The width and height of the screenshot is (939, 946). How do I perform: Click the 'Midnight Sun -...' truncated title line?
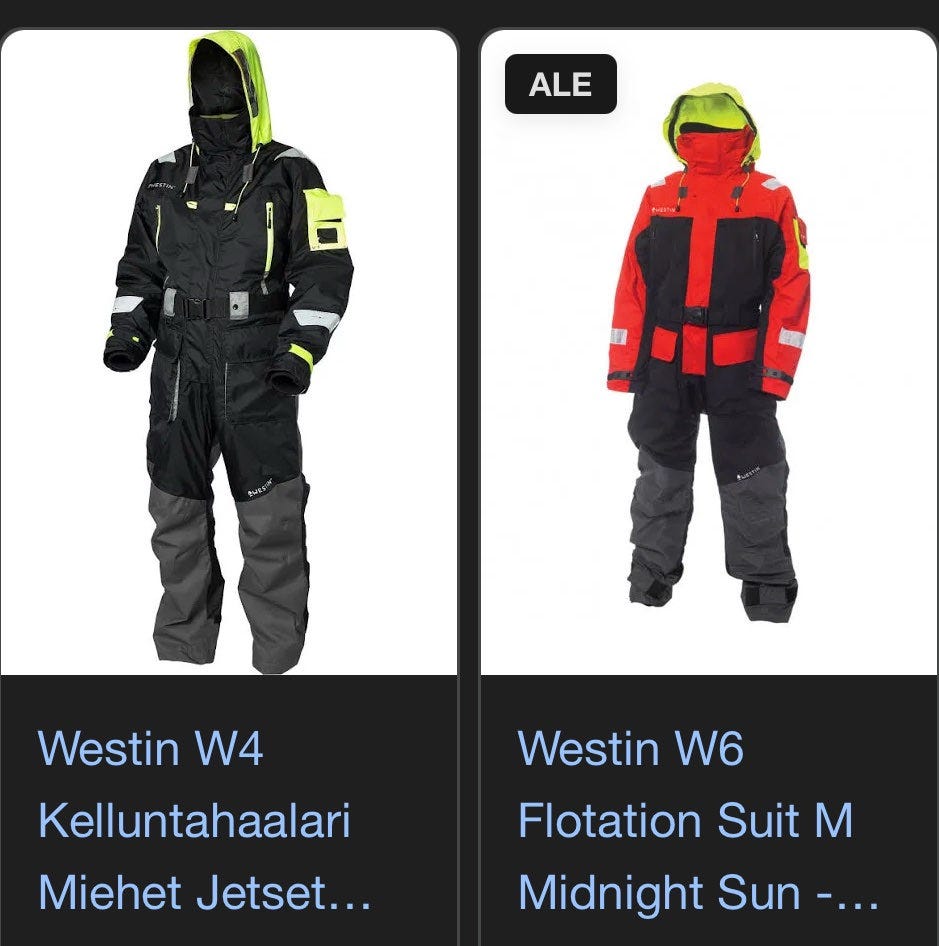[698, 892]
